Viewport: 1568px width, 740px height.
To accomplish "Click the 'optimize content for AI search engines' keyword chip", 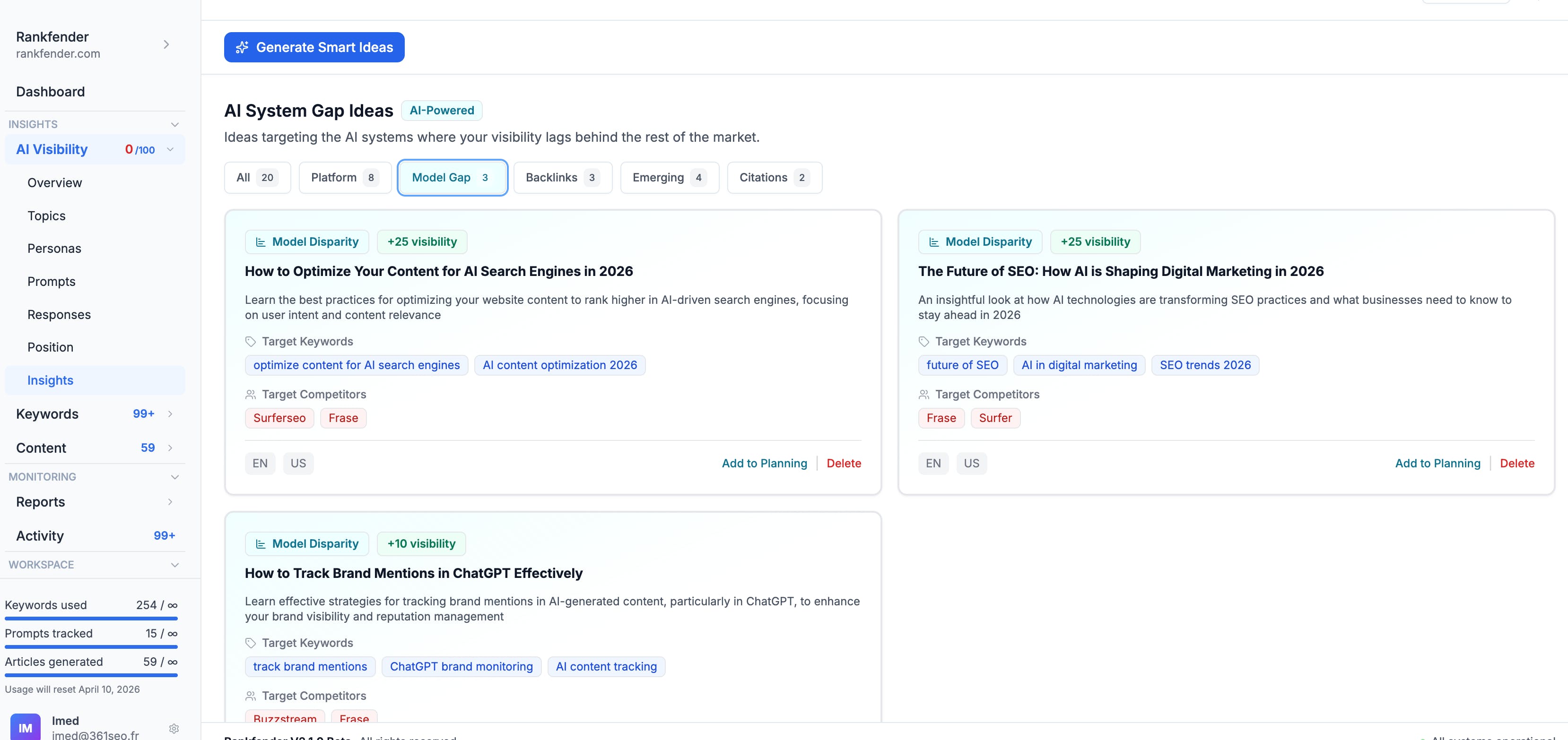I will tap(356, 365).
